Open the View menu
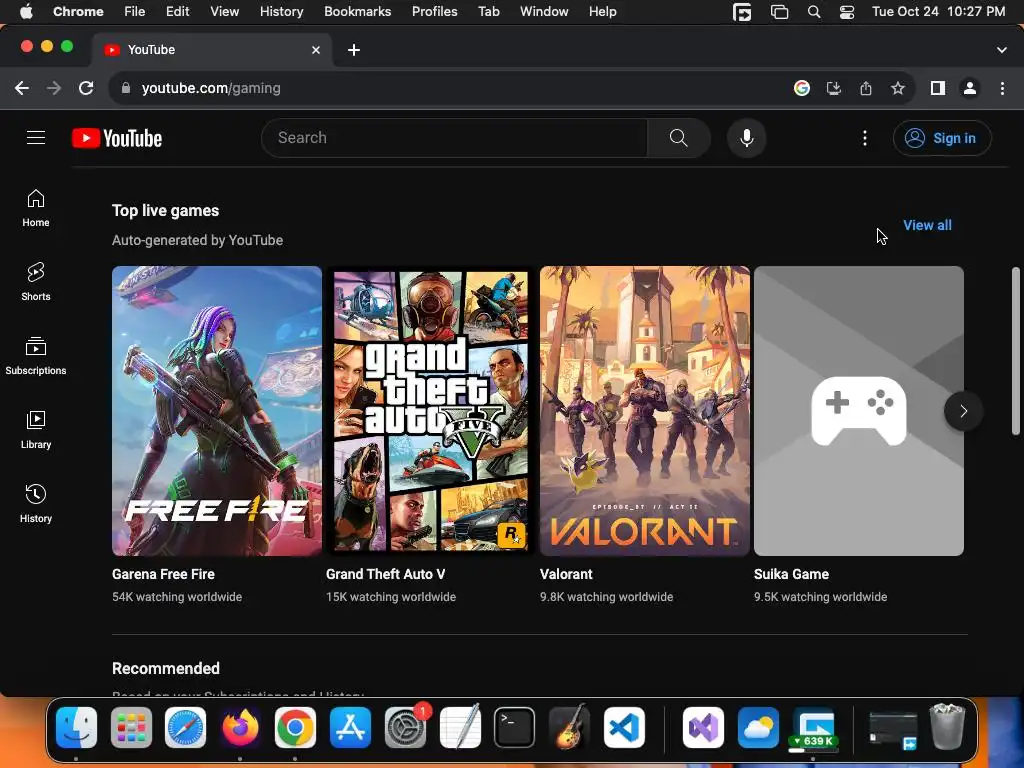Screen dimensions: 1024x768 click(x=225, y=12)
